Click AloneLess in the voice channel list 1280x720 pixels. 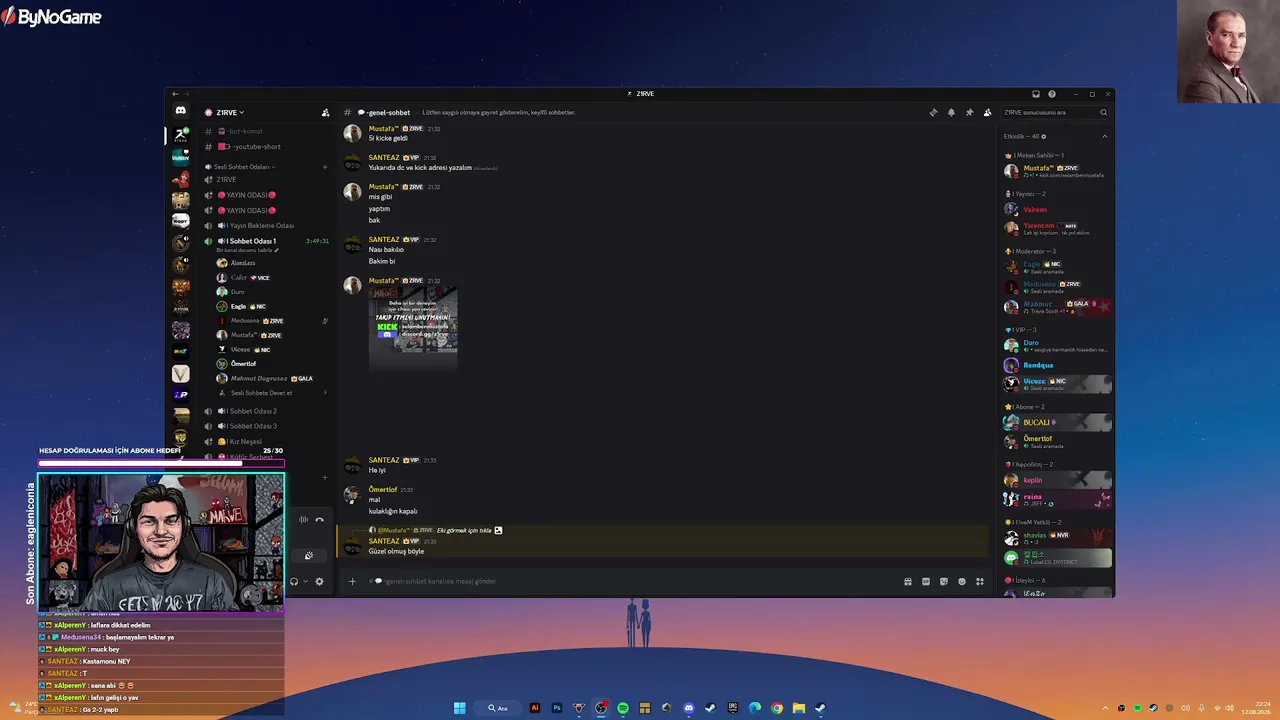pyautogui.click(x=243, y=263)
